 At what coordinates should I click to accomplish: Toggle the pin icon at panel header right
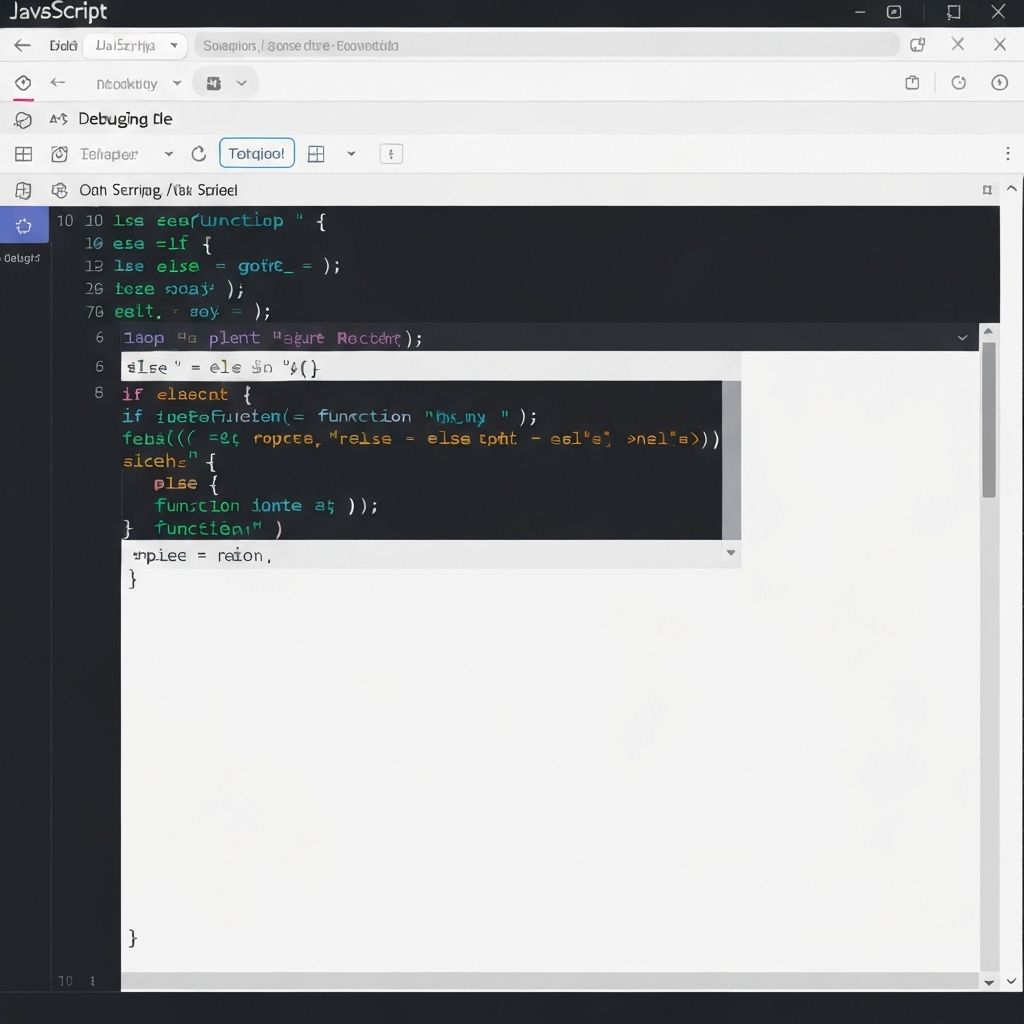987,190
